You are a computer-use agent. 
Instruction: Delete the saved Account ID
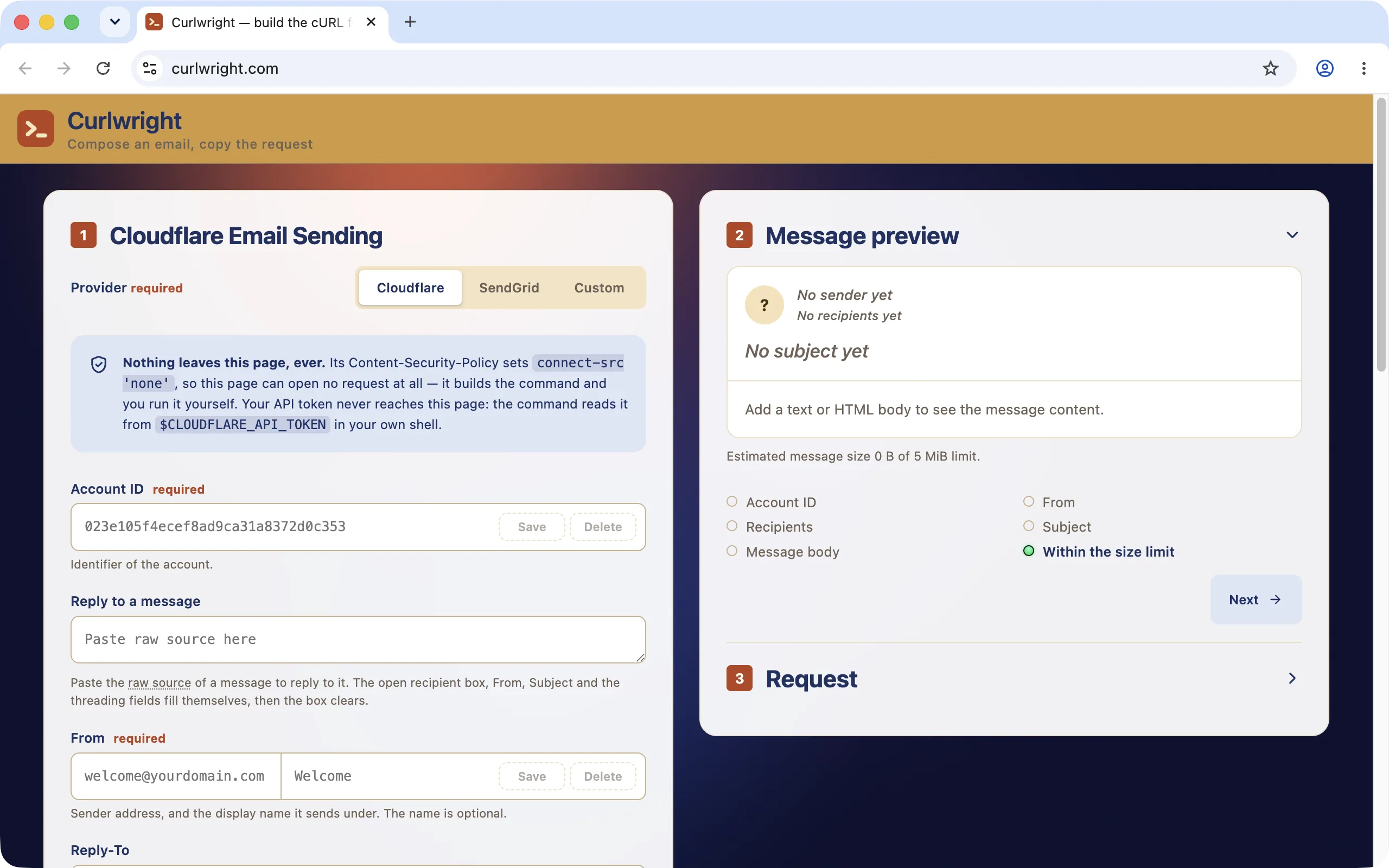click(x=603, y=527)
